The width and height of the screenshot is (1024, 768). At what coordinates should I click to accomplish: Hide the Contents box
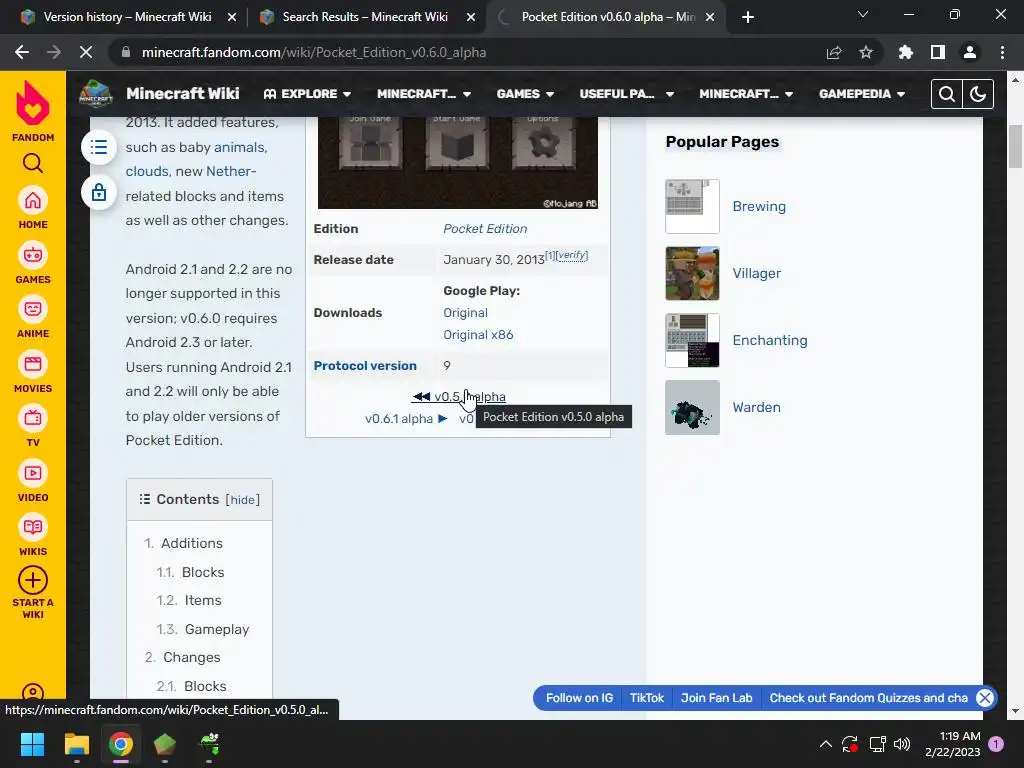[x=242, y=500]
